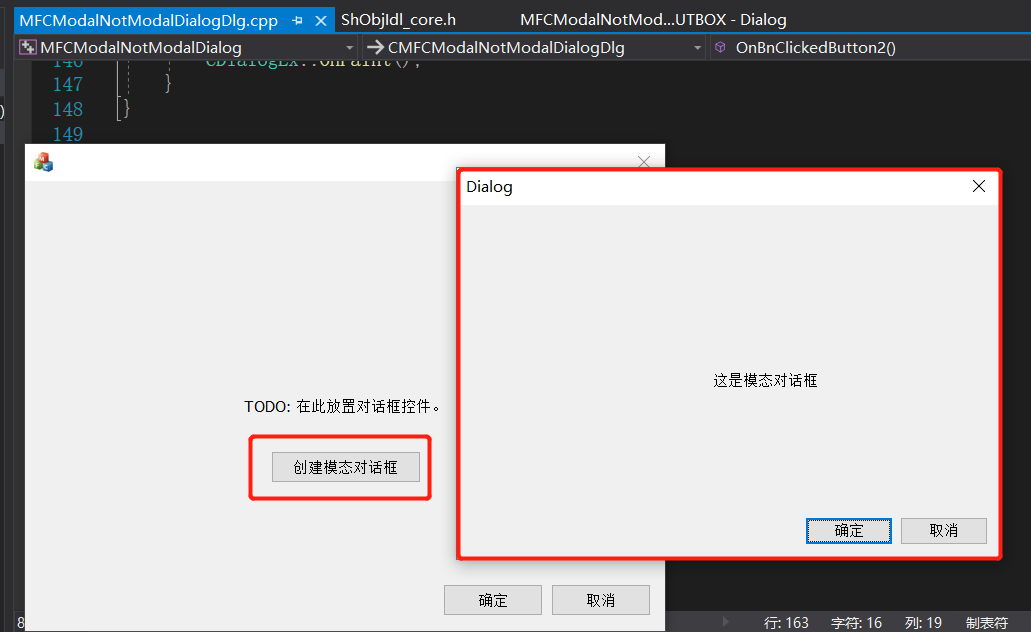Open the MFCModalNotMod...UTBOX - Dialog tab

[x=653, y=20]
